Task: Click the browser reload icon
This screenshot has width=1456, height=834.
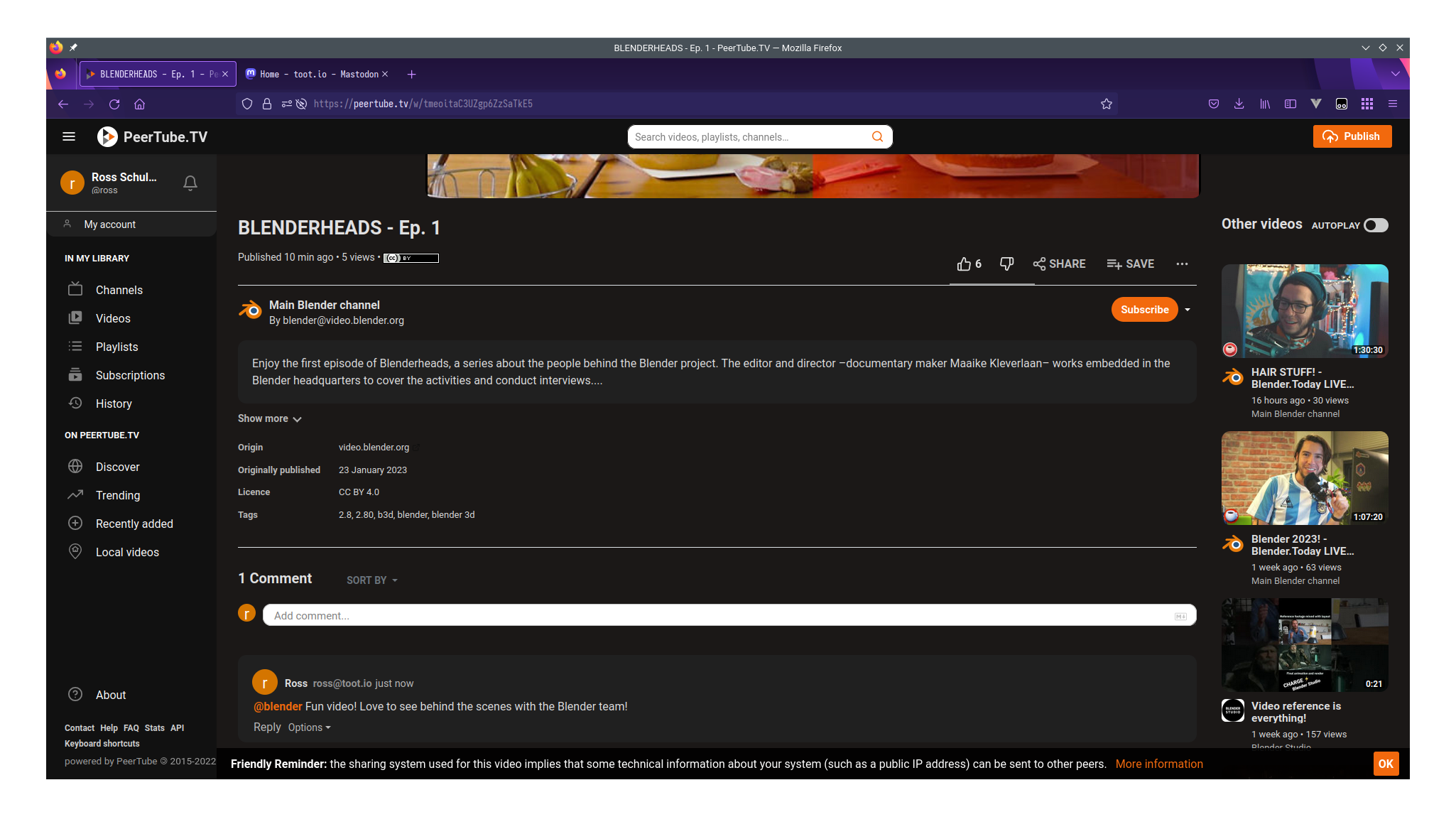Action: coord(114,104)
